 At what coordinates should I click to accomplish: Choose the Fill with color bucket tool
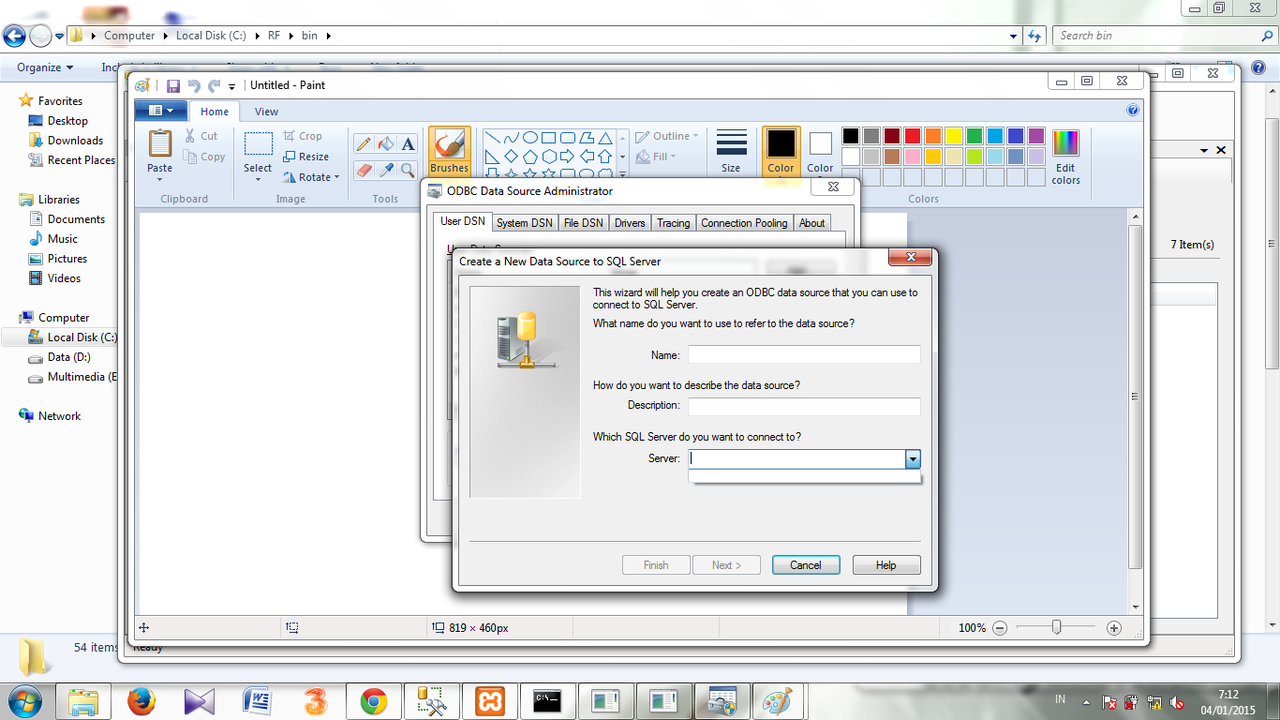(x=386, y=144)
